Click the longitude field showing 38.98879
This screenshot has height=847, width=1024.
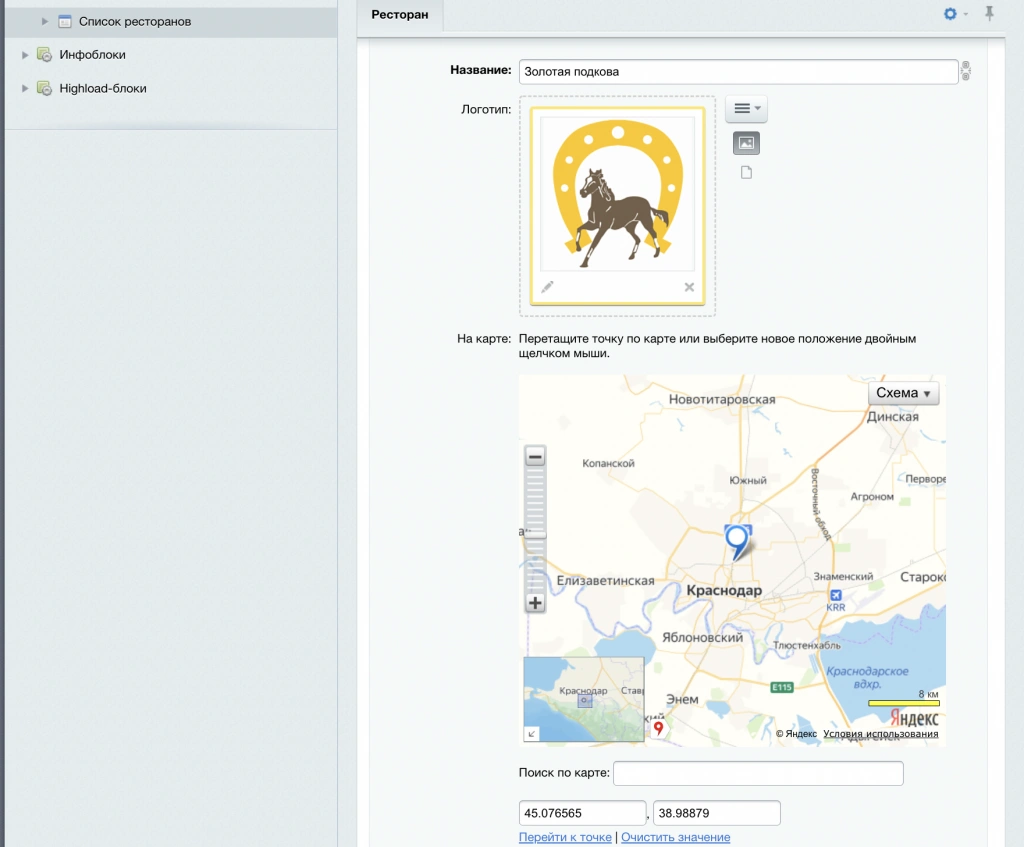[x=716, y=813]
